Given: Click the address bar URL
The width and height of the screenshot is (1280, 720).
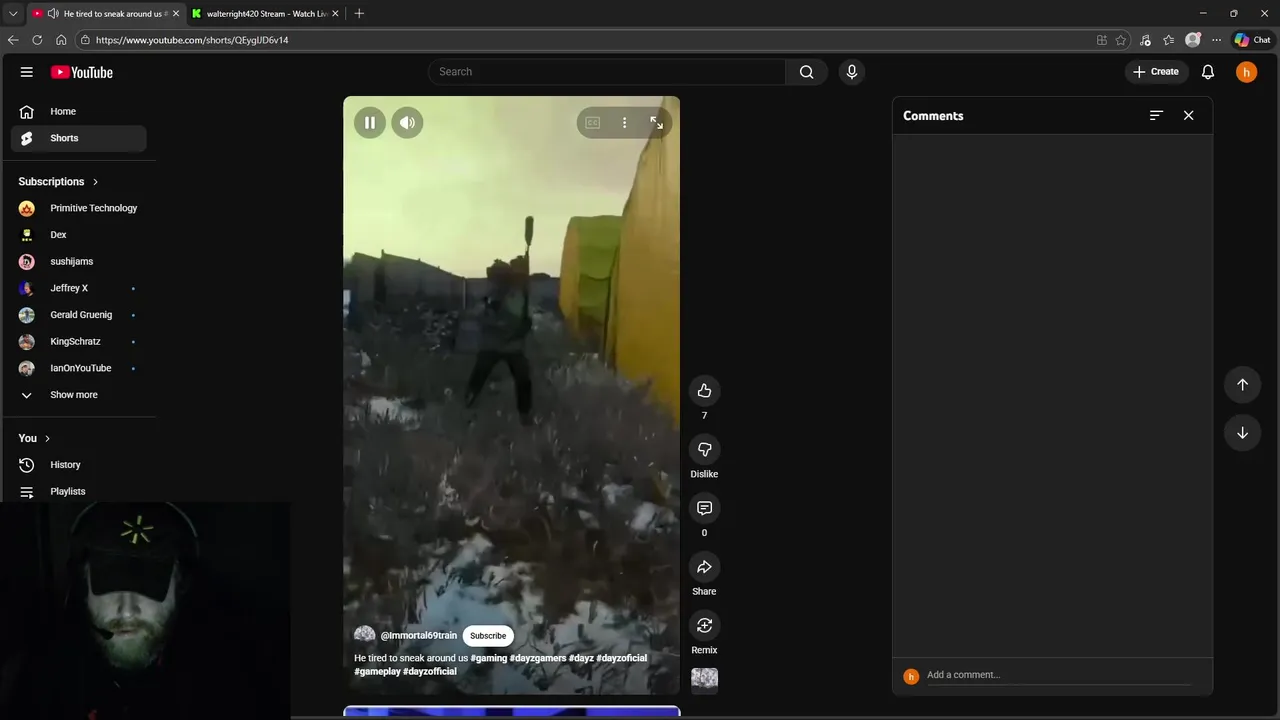Looking at the screenshot, I should tap(192, 40).
